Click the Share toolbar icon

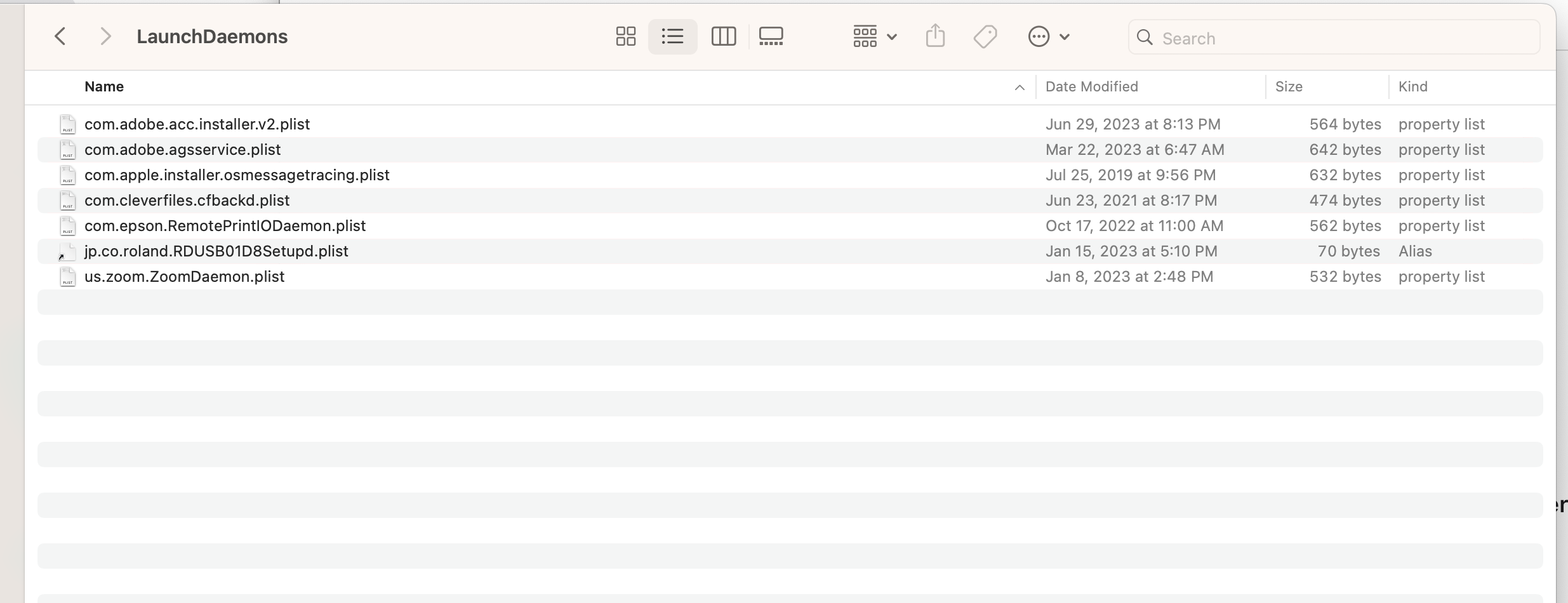point(935,36)
